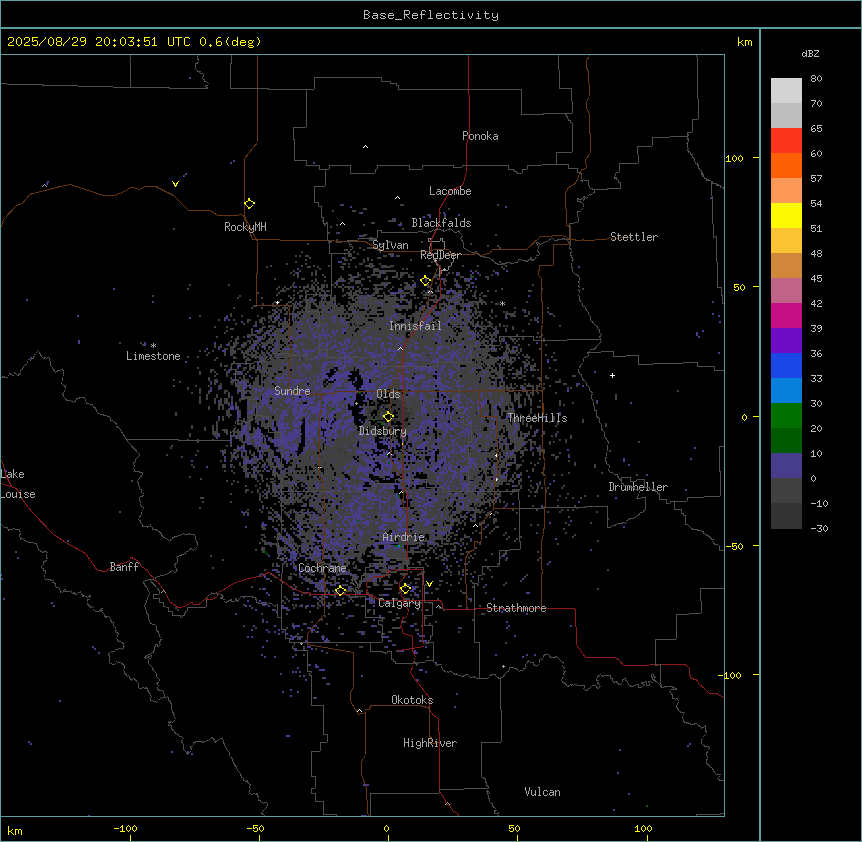
Task: Click the RedDeer city label
Action: 440,255
